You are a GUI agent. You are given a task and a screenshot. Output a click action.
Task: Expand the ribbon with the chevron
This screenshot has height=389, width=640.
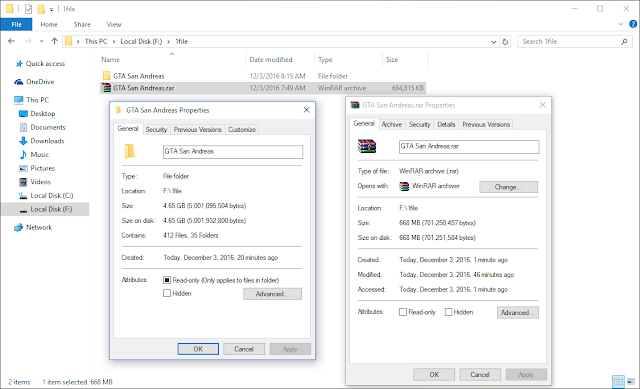621,24
